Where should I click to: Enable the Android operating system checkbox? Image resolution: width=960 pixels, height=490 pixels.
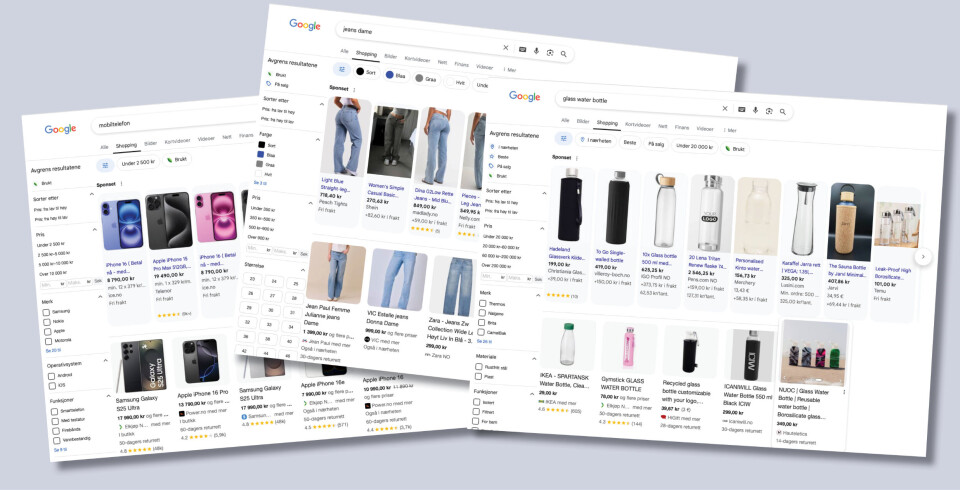(x=51, y=376)
